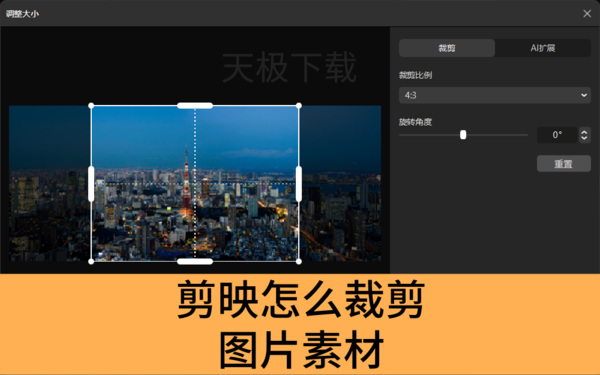Click the 重置 reset button
600x375 pixels.
(x=564, y=164)
